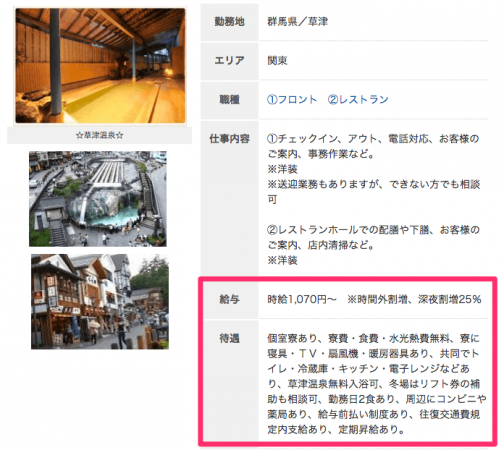Click the 個室寮あり benefits paragraph

[x=377, y=384]
